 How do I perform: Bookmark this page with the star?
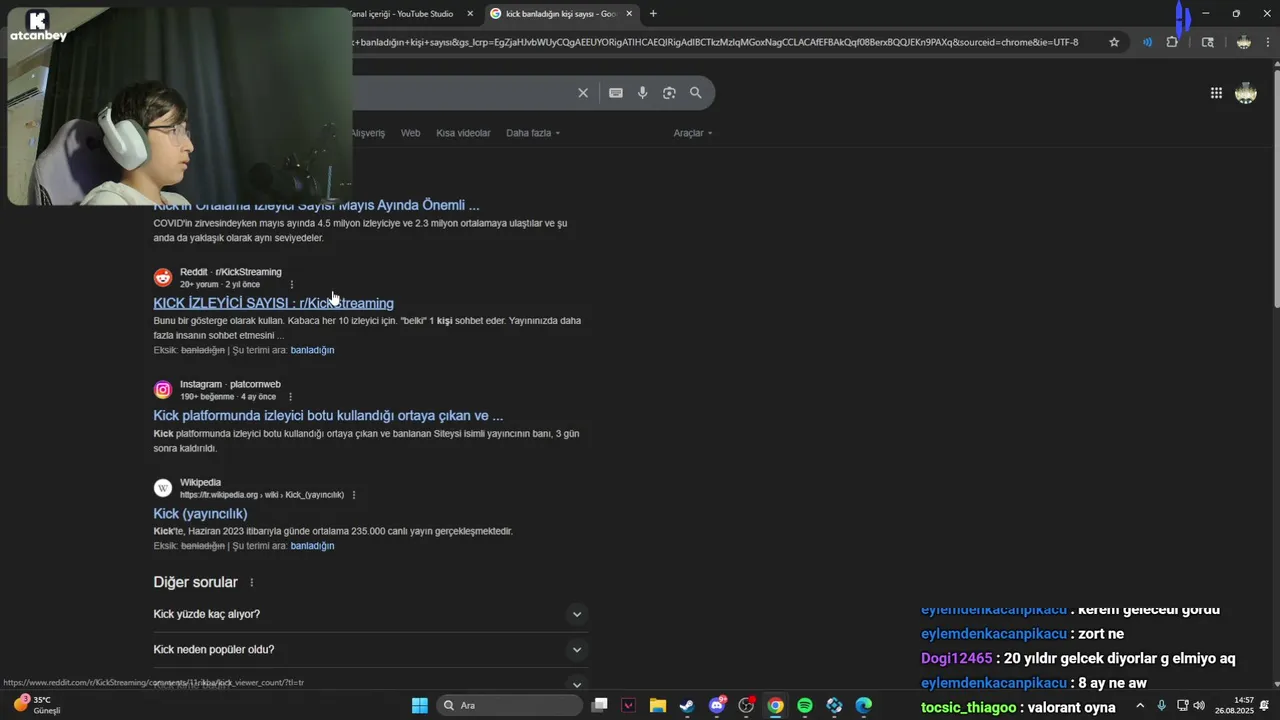pyautogui.click(x=1114, y=42)
